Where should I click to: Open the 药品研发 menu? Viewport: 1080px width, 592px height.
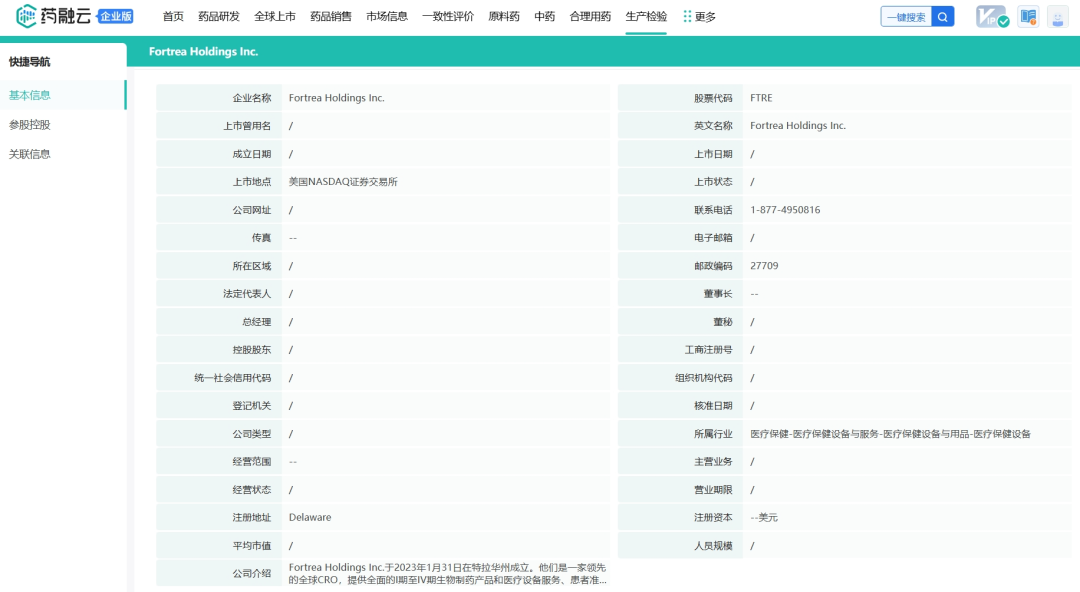click(219, 17)
